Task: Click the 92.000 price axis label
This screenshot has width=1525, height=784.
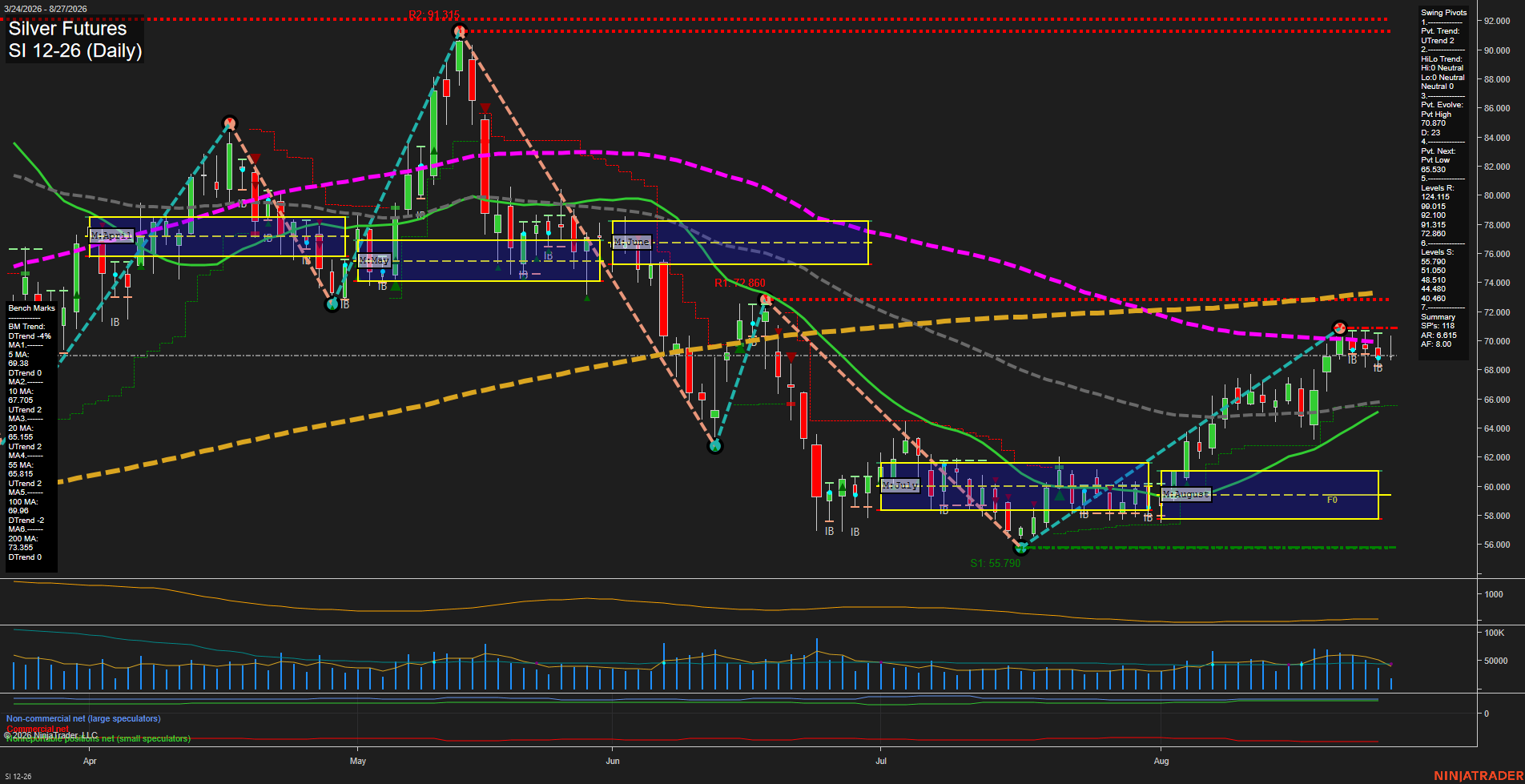Action: (x=1497, y=21)
